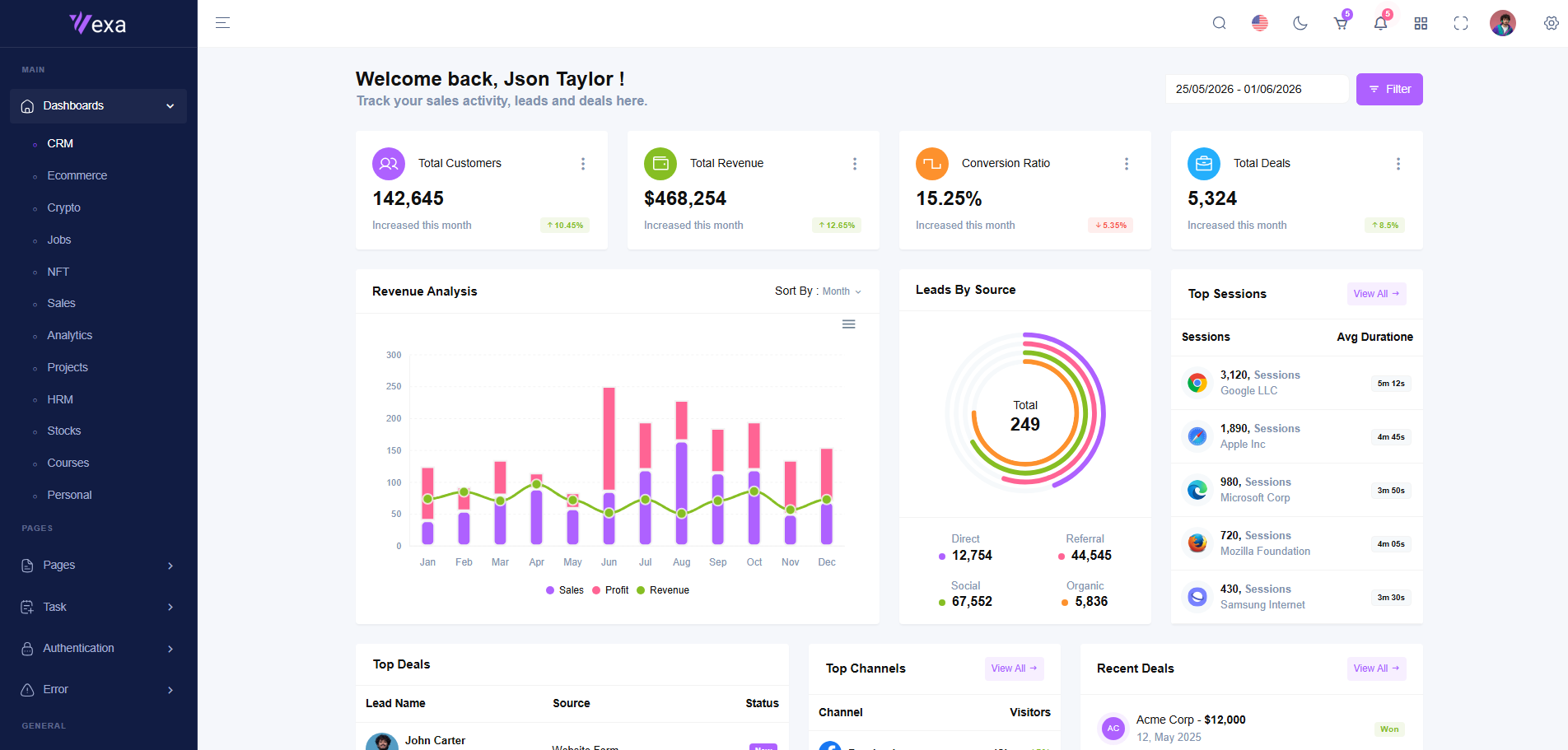Click the Firefox Mozilla icon
Viewport: 1568px width, 750px height.
click(1197, 543)
